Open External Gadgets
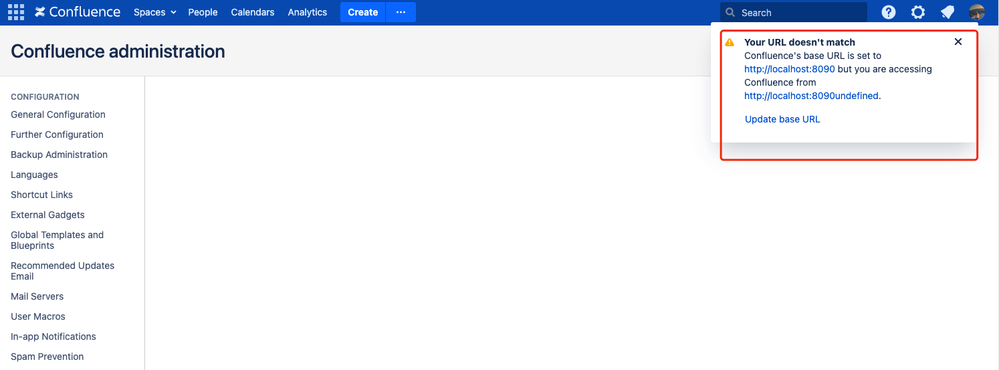 coord(48,215)
